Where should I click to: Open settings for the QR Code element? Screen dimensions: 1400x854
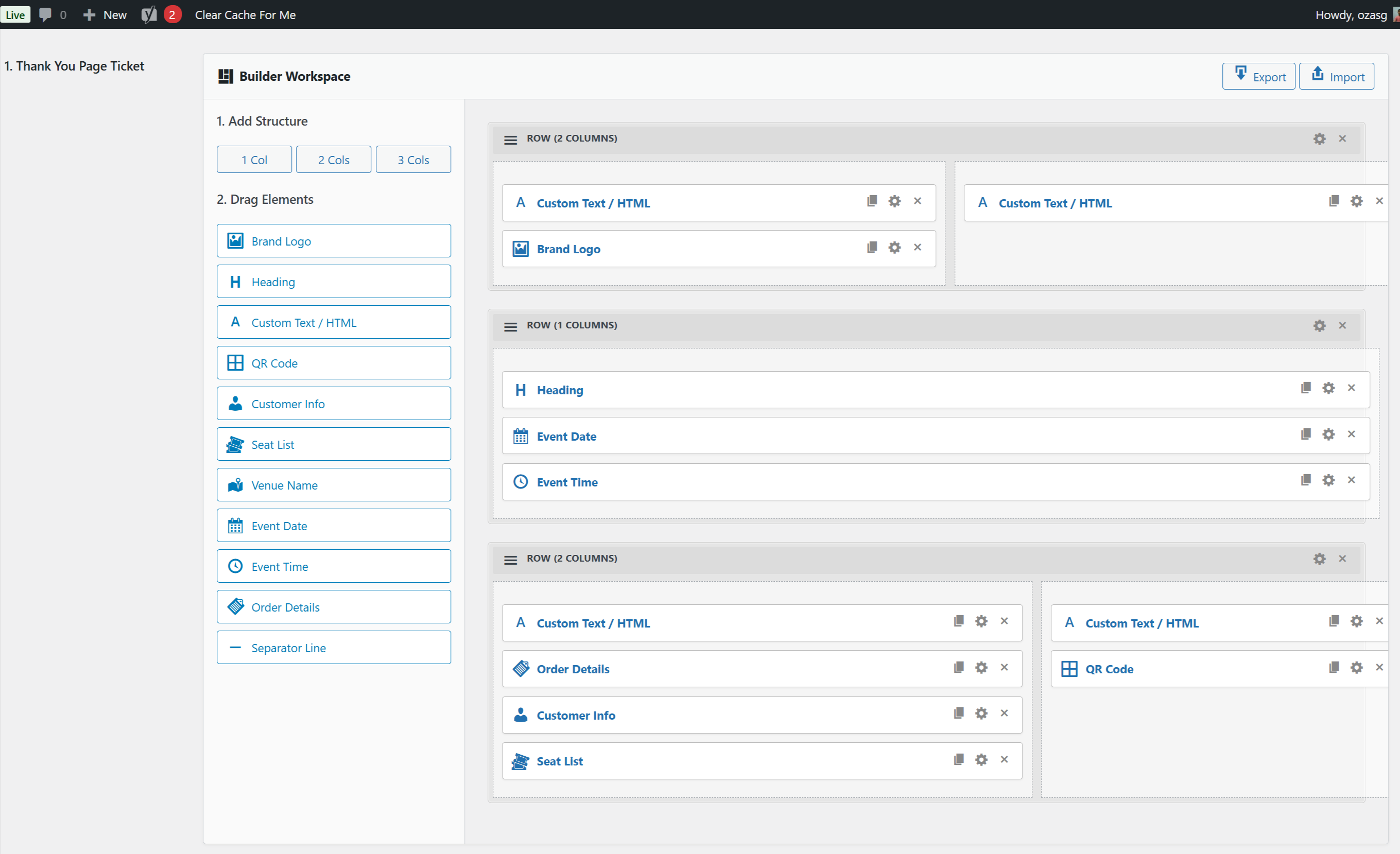(1357, 668)
